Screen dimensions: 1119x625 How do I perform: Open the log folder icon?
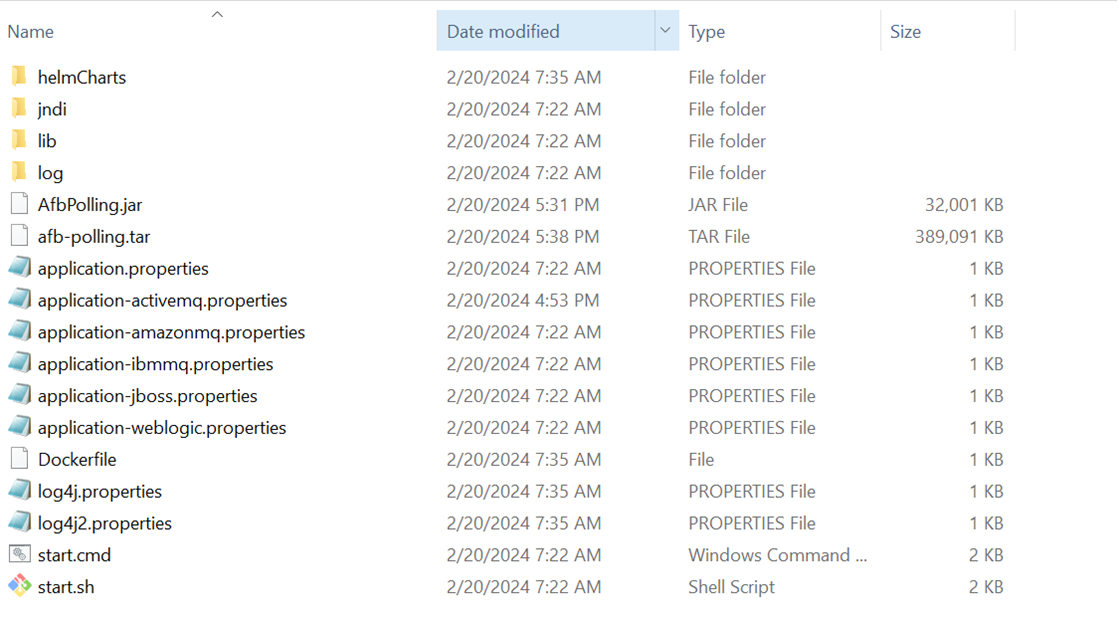click(x=19, y=172)
